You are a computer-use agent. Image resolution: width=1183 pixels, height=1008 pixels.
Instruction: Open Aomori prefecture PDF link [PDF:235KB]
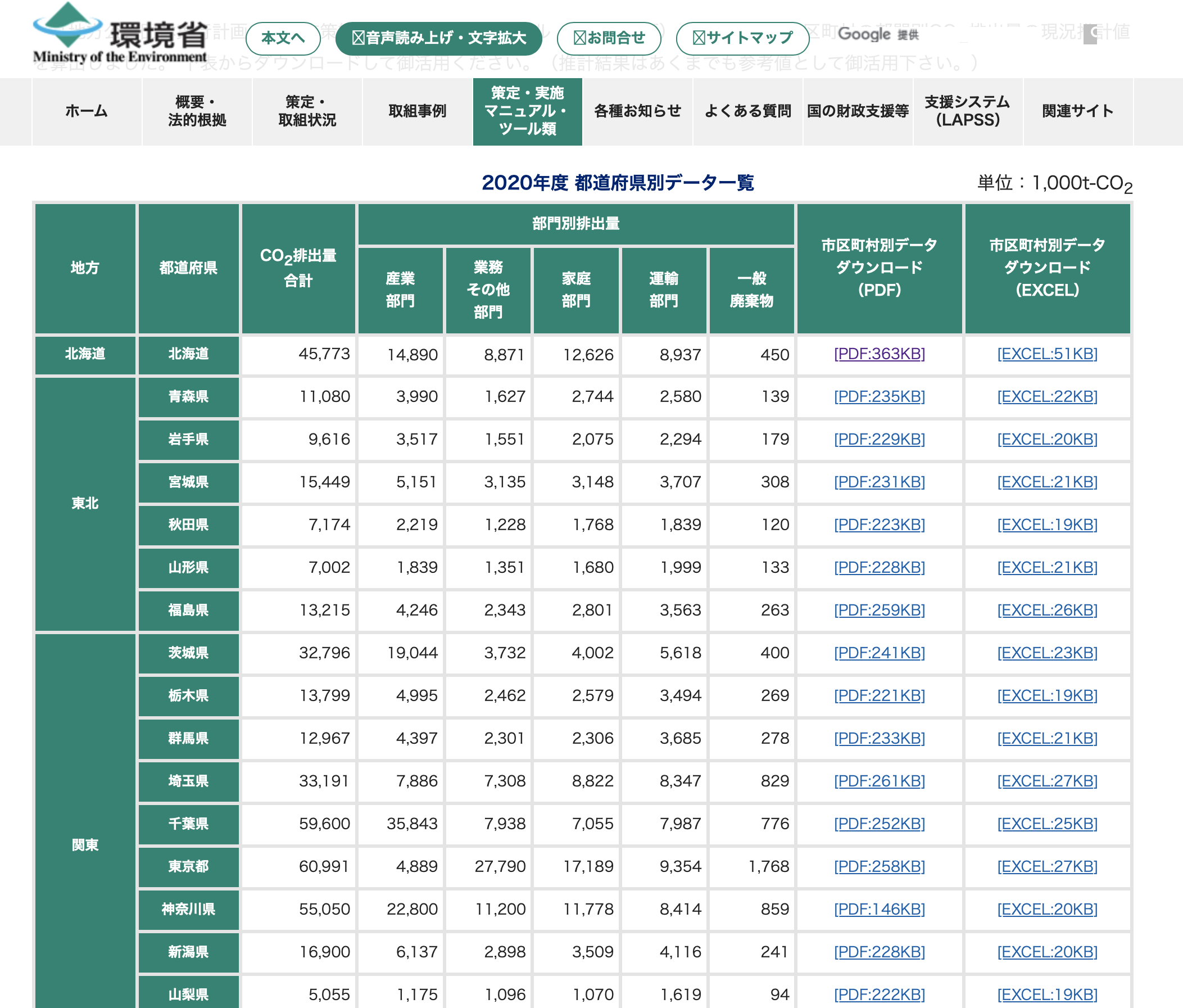[879, 397]
